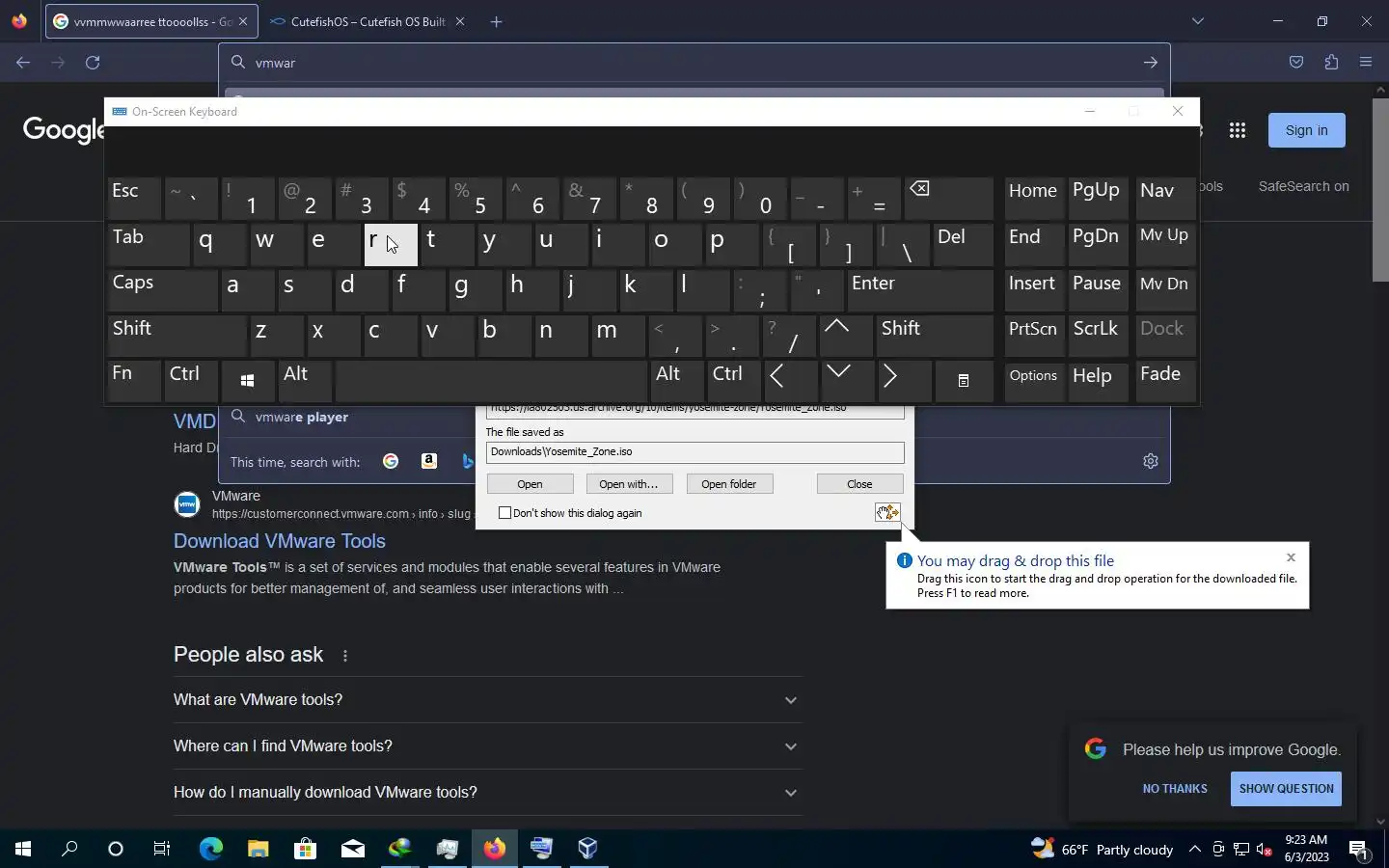
Task: Switch to the CutefishOS tab
Action: click(x=367, y=21)
